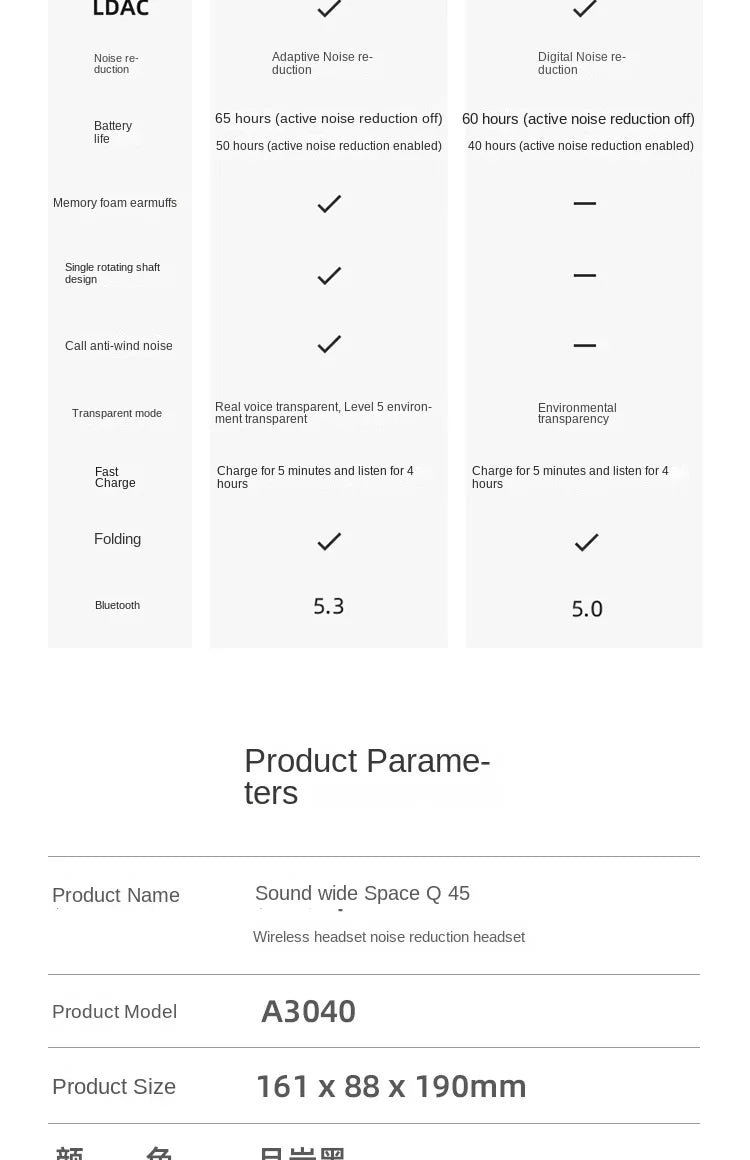The height and width of the screenshot is (1160, 750).
Task: Click the Digital Noise reduction text
Action: pos(582,64)
